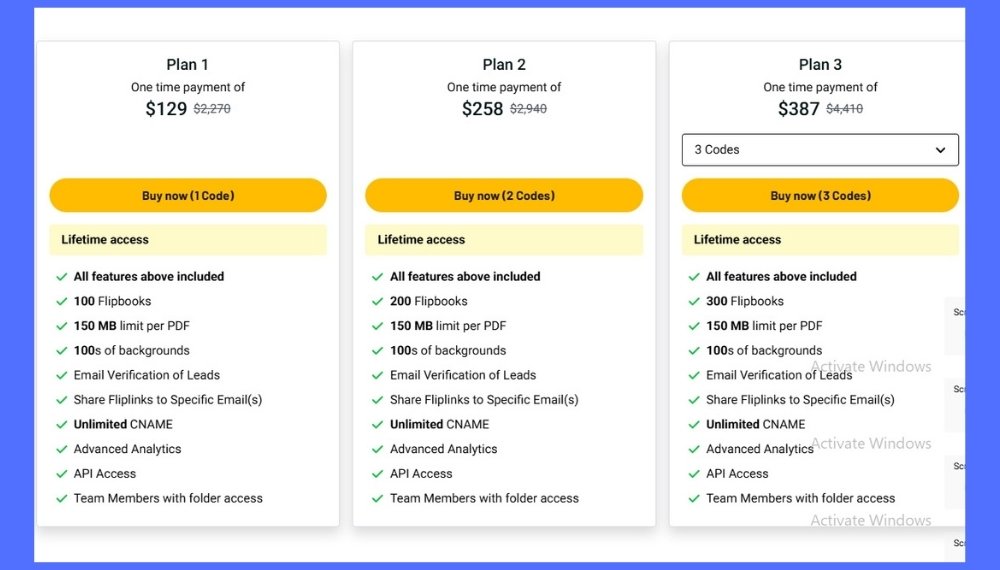This screenshot has width=1000, height=570.
Task: Click checkmark beside Advanced Analytics in Plan 3
Action: click(694, 449)
